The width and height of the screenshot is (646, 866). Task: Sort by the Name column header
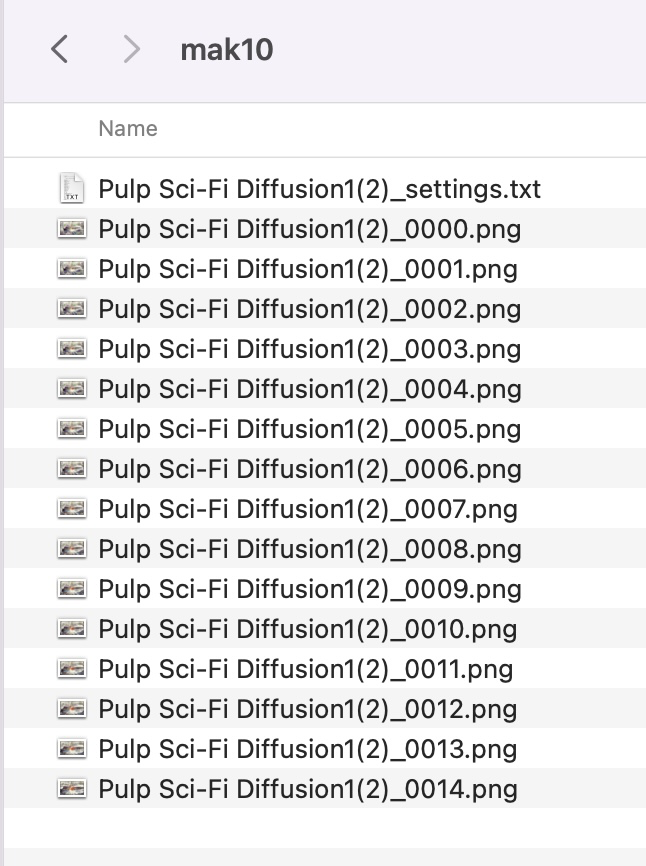click(128, 129)
